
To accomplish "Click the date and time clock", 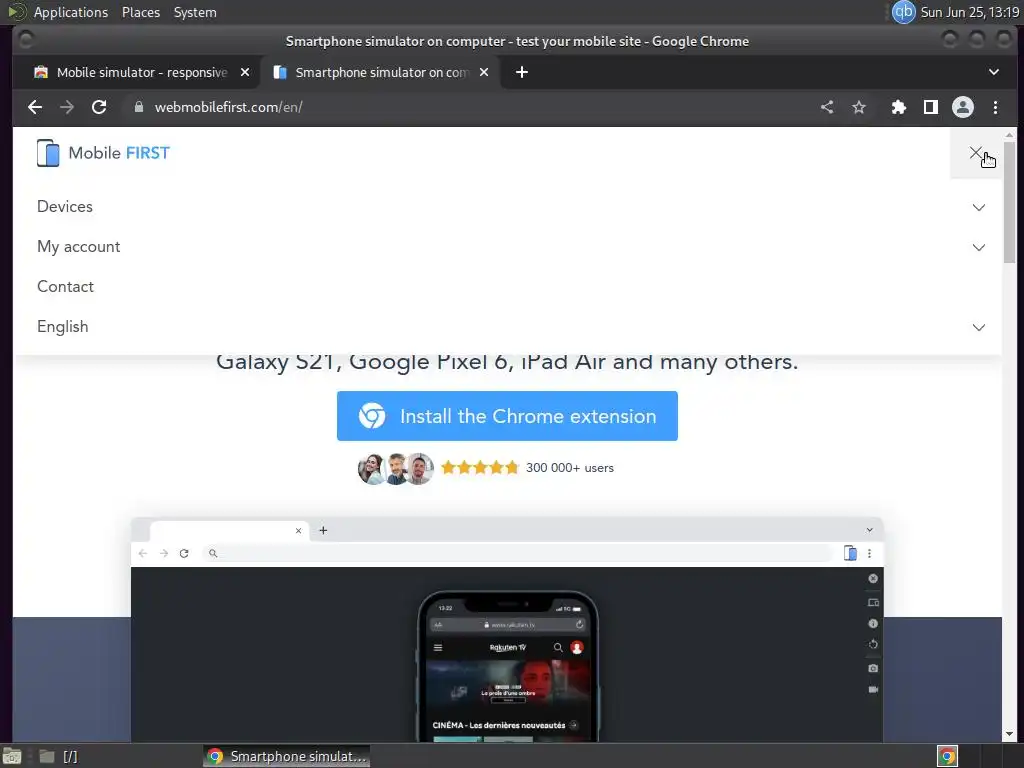I will (x=970, y=12).
